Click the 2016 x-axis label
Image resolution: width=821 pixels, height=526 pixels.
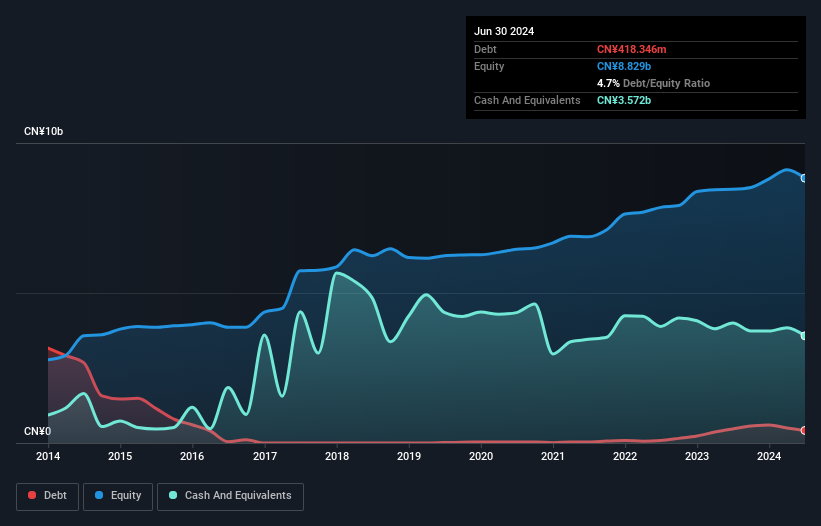pos(192,456)
